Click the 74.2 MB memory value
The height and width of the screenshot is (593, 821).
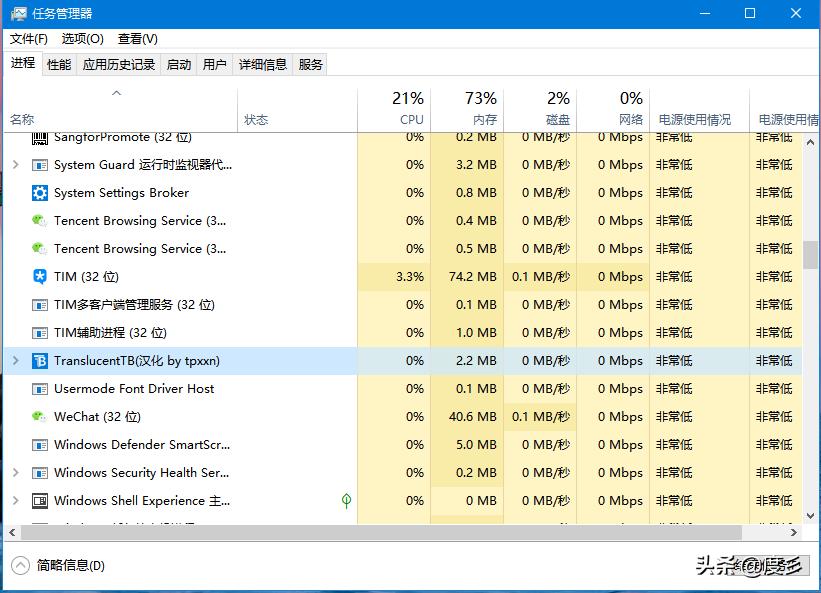point(473,276)
